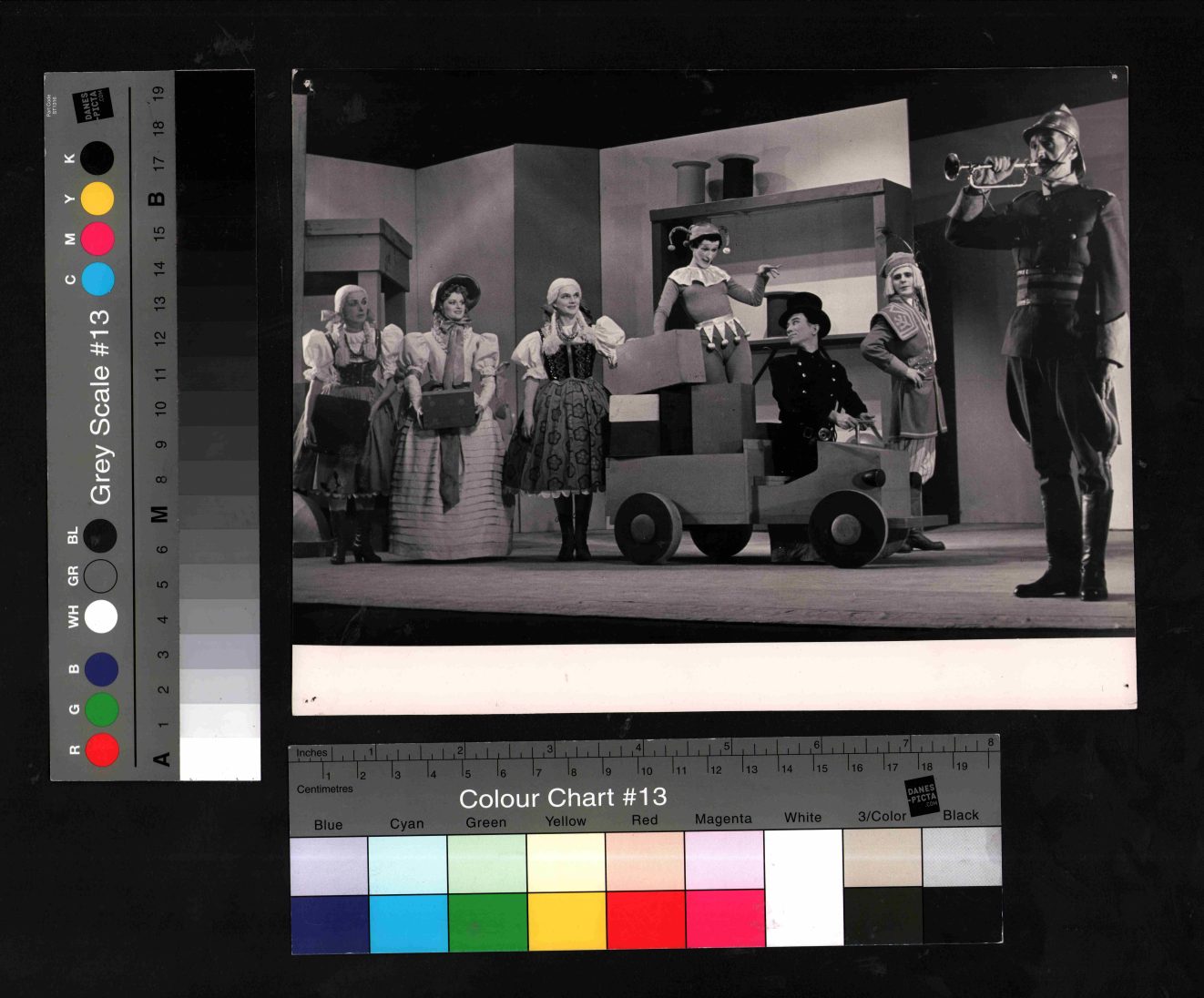This screenshot has height=998, width=1204.
Task: Pick the bright cyan swatch in bottom row
Action: point(408,922)
